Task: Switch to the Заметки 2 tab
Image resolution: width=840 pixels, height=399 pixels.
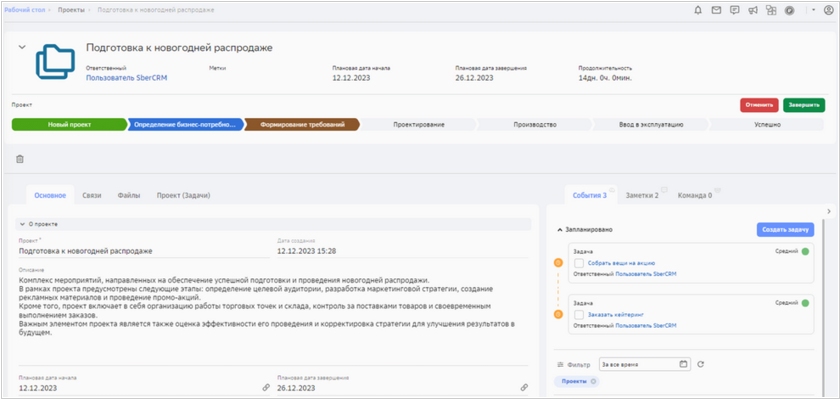Action: [x=642, y=195]
